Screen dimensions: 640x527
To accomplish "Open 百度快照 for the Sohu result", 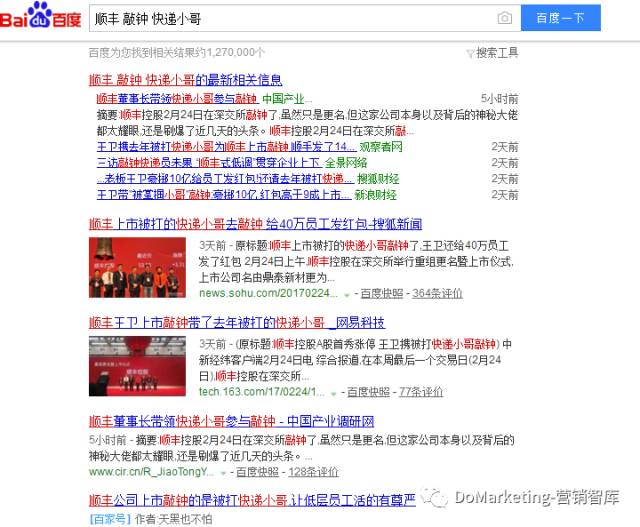I will click(382, 293).
